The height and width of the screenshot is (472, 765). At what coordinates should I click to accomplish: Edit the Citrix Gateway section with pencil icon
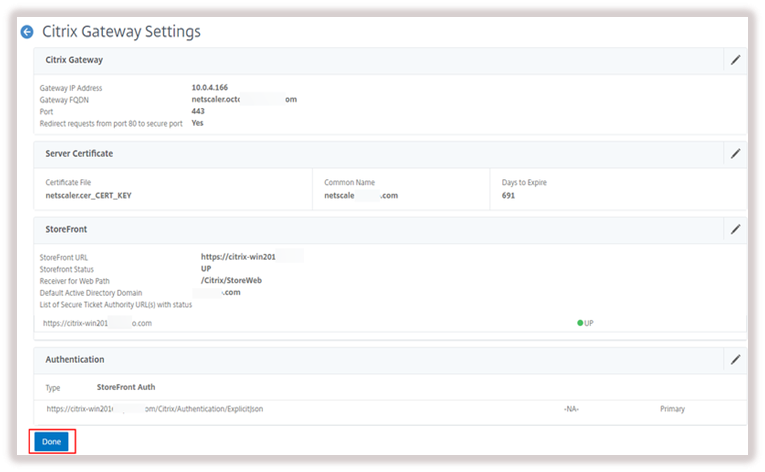click(735, 60)
